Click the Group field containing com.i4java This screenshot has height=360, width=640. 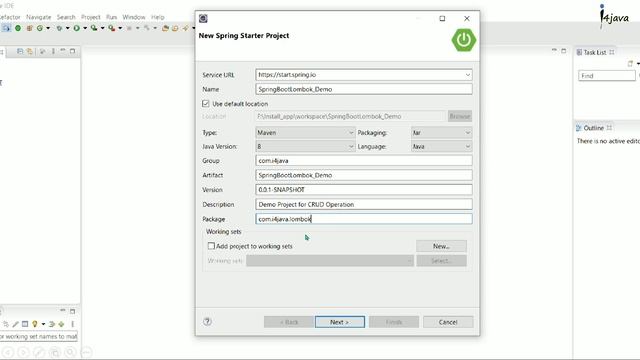(x=364, y=160)
